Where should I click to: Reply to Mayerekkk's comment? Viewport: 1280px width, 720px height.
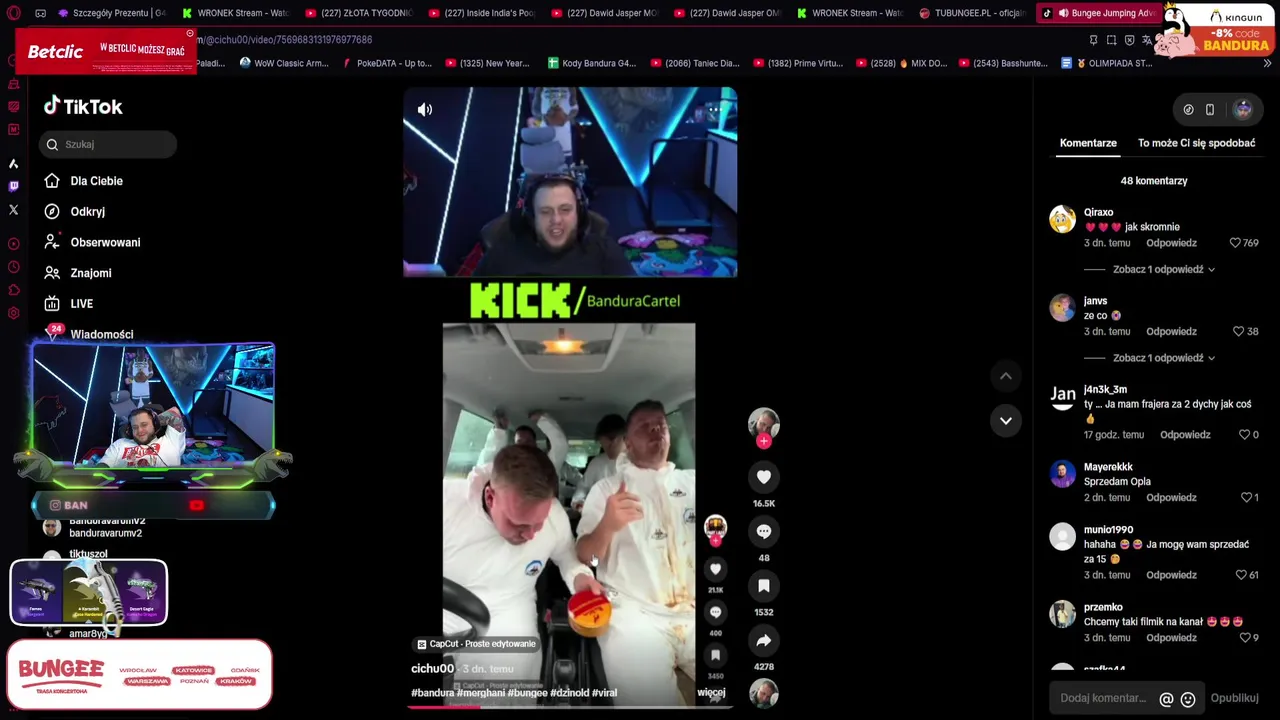(1171, 497)
